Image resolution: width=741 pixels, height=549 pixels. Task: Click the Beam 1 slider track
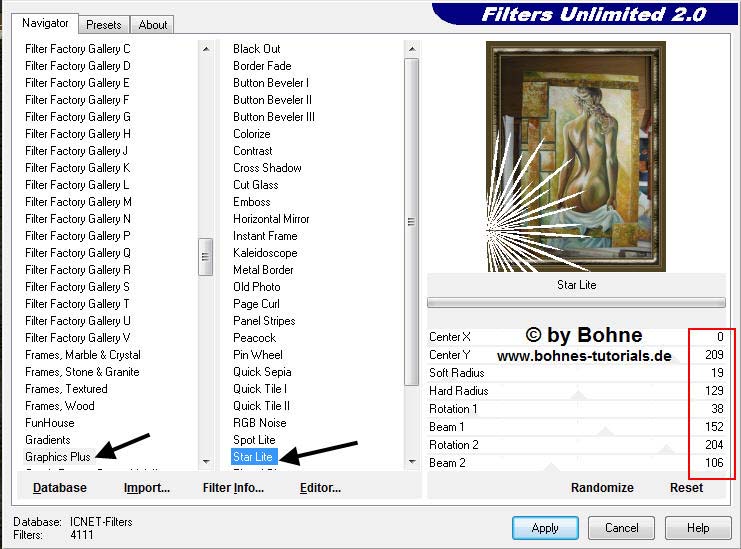click(x=580, y=427)
